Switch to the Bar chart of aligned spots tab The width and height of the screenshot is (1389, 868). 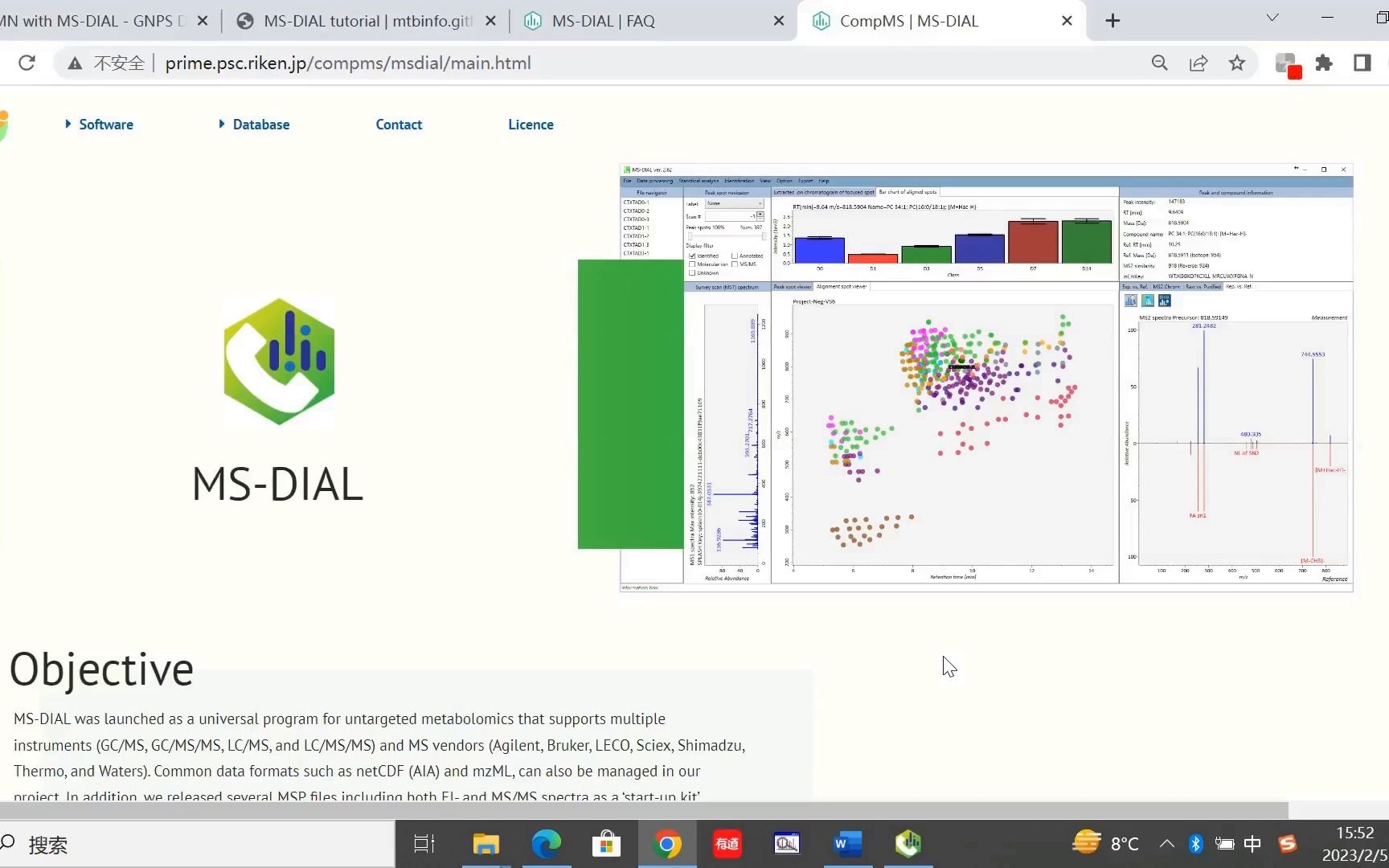(x=907, y=192)
